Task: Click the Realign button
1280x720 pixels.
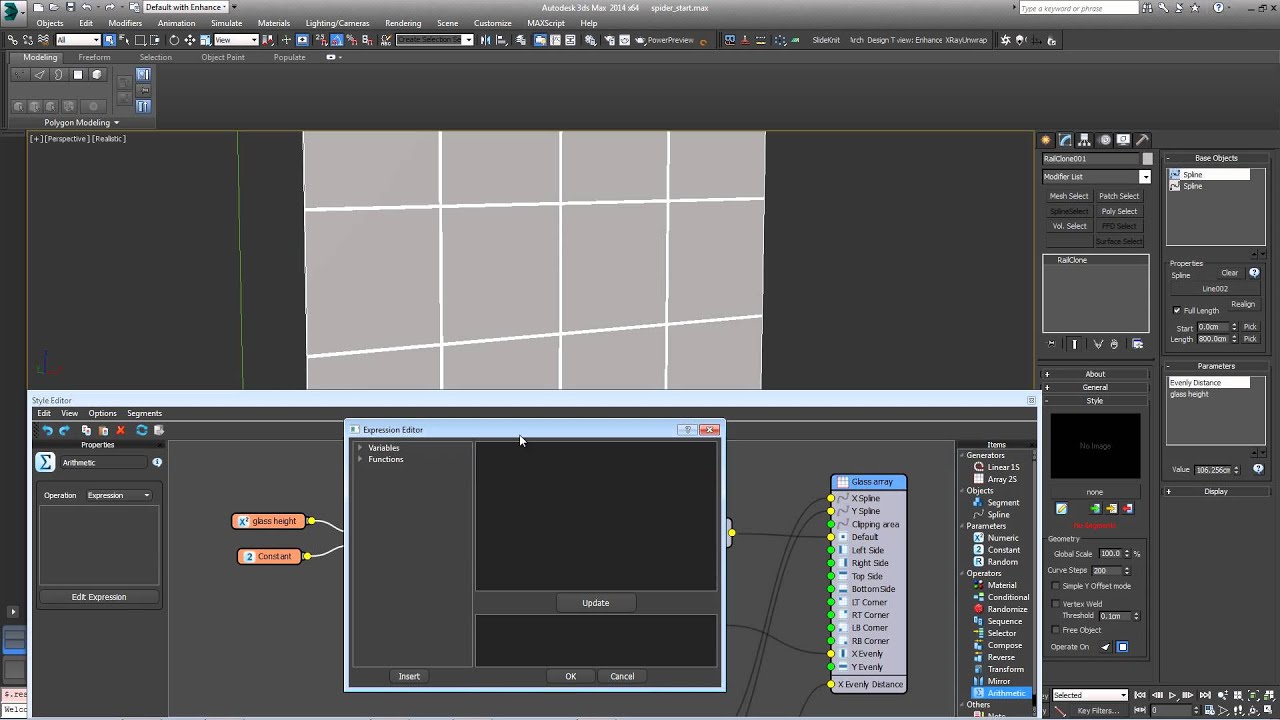Action: 1243,304
